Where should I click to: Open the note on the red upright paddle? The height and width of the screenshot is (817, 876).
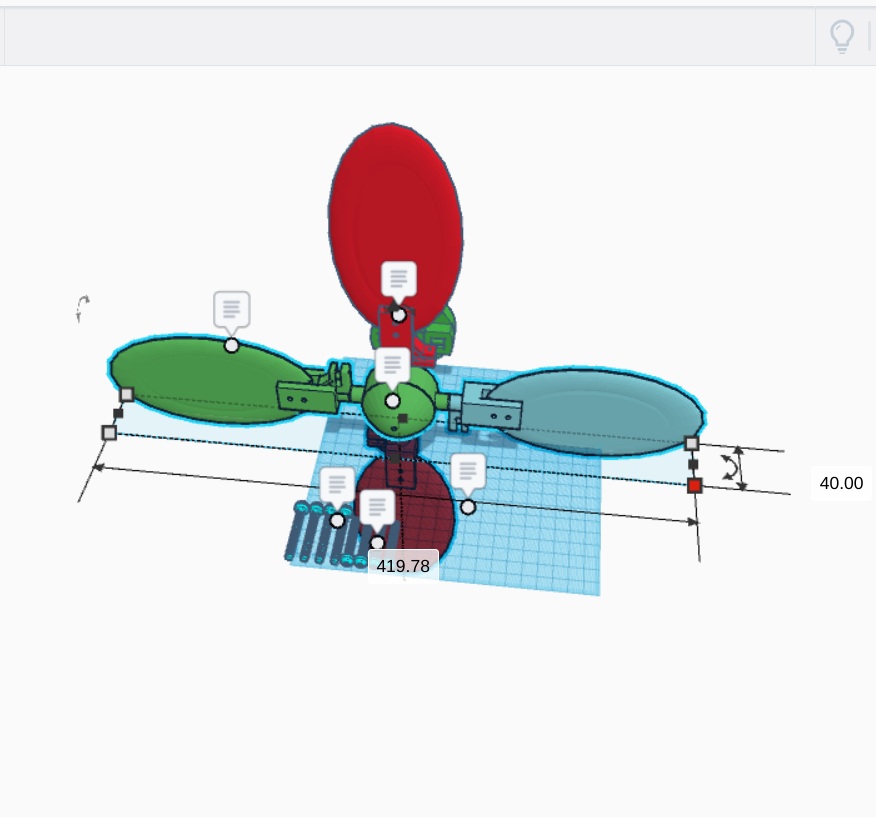398,280
